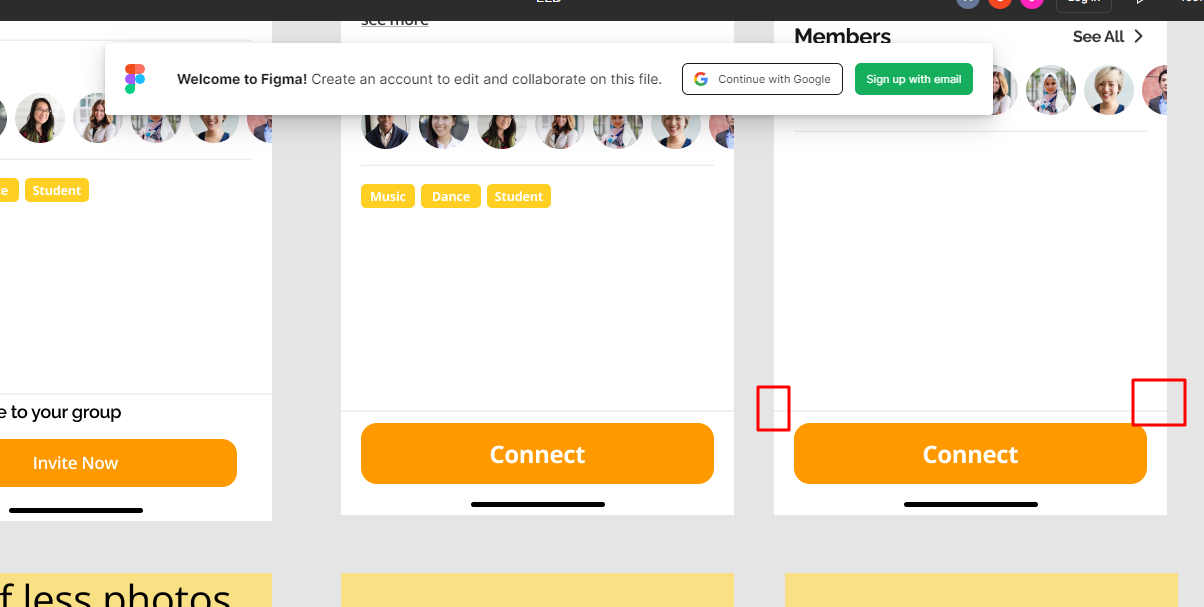Open the orange collaborator avatar in the top bar
Image resolution: width=1204 pixels, height=607 pixels.
click(999, 4)
